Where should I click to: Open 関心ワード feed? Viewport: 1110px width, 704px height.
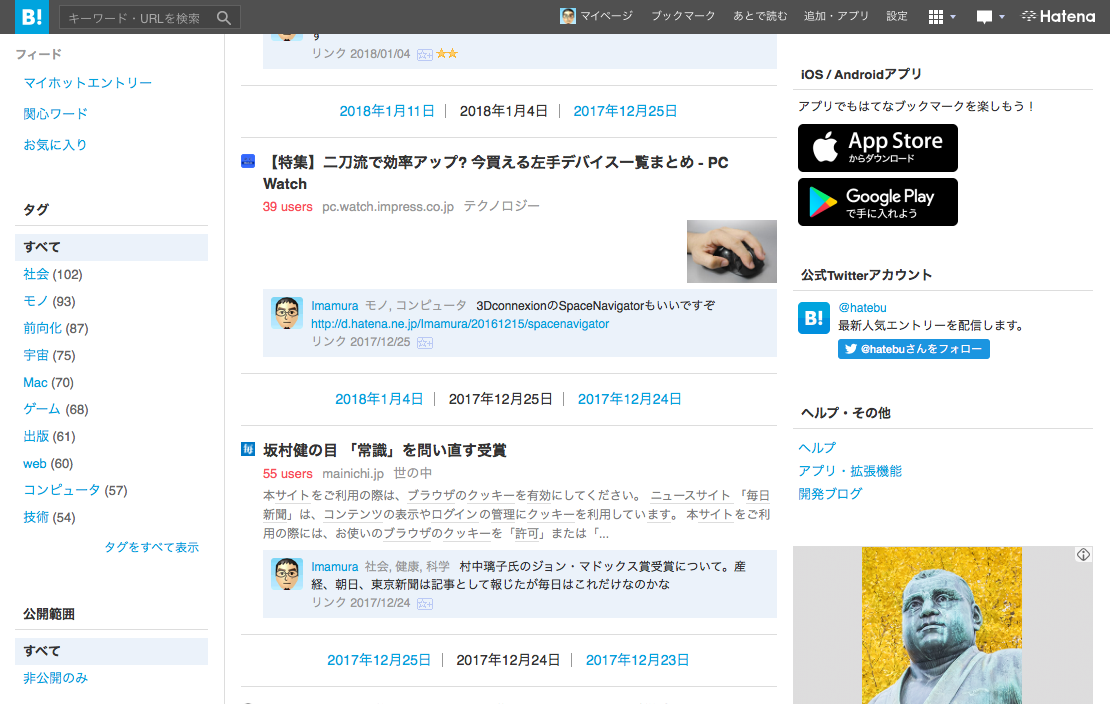pos(55,113)
